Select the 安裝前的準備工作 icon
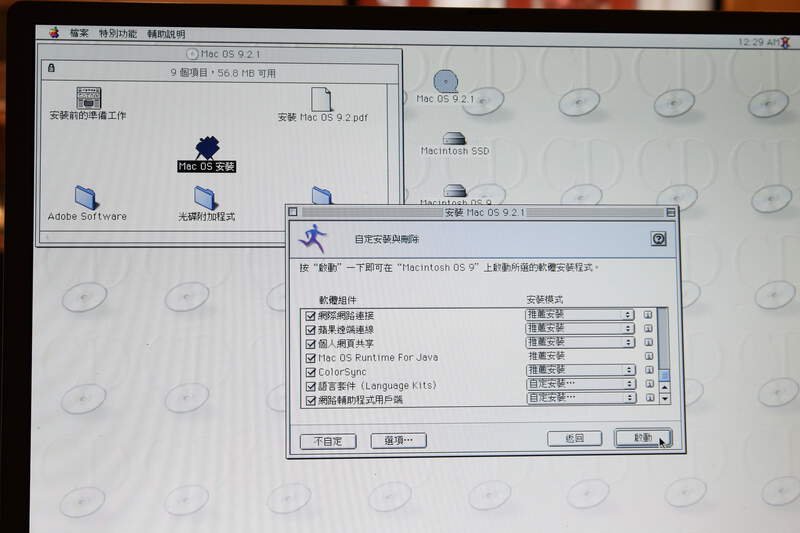 tap(88, 98)
